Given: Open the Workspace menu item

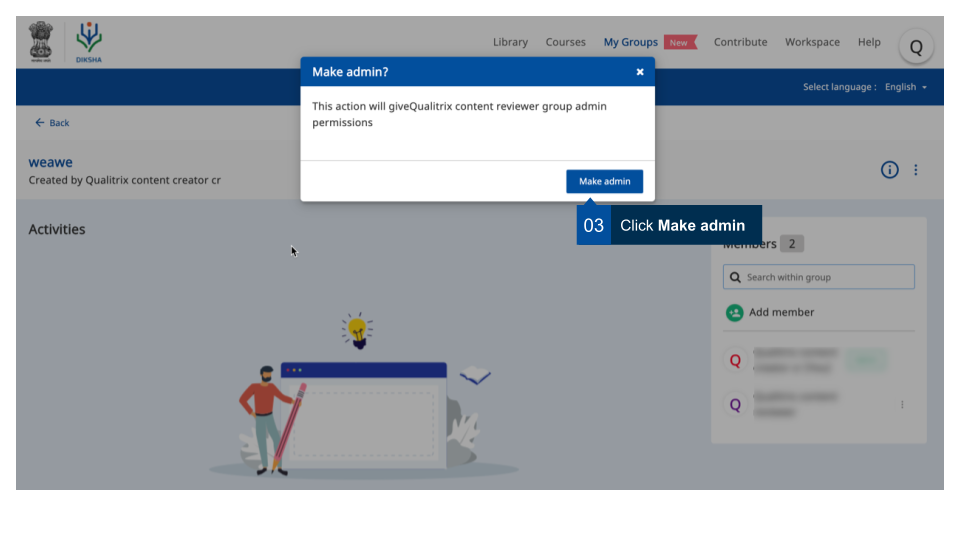Looking at the screenshot, I should point(812,42).
